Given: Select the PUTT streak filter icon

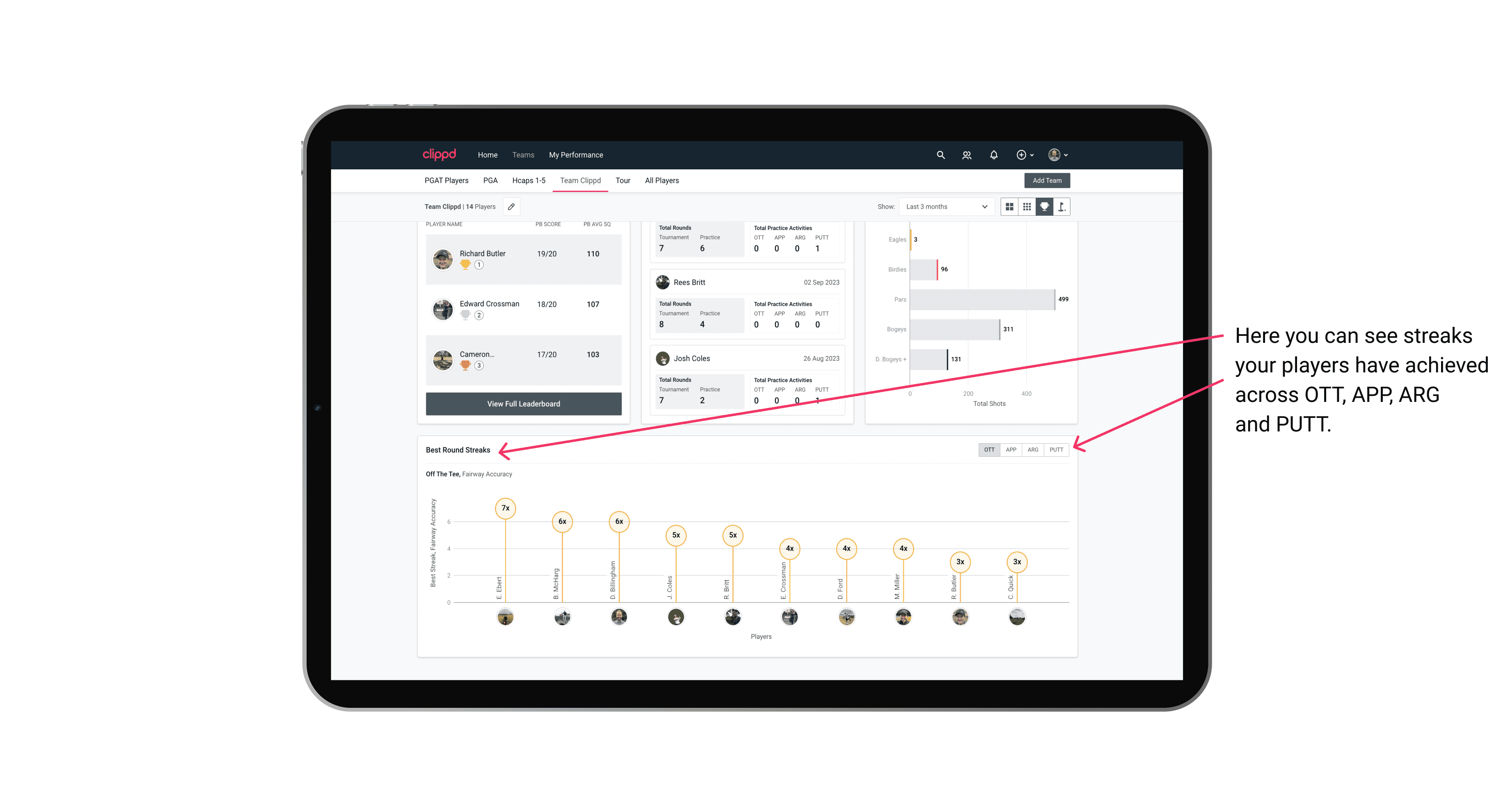Looking at the screenshot, I should [1056, 449].
